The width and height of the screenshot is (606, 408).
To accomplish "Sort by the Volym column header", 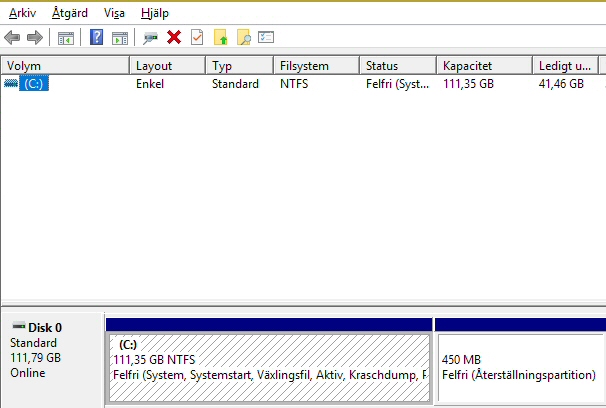I will (x=65, y=66).
